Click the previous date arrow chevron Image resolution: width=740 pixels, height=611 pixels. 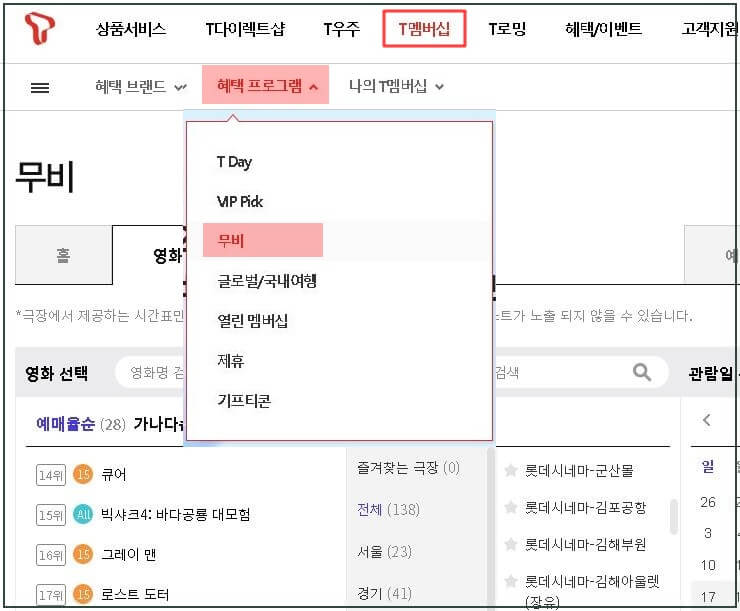pyautogui.click(x=706, y=419)
